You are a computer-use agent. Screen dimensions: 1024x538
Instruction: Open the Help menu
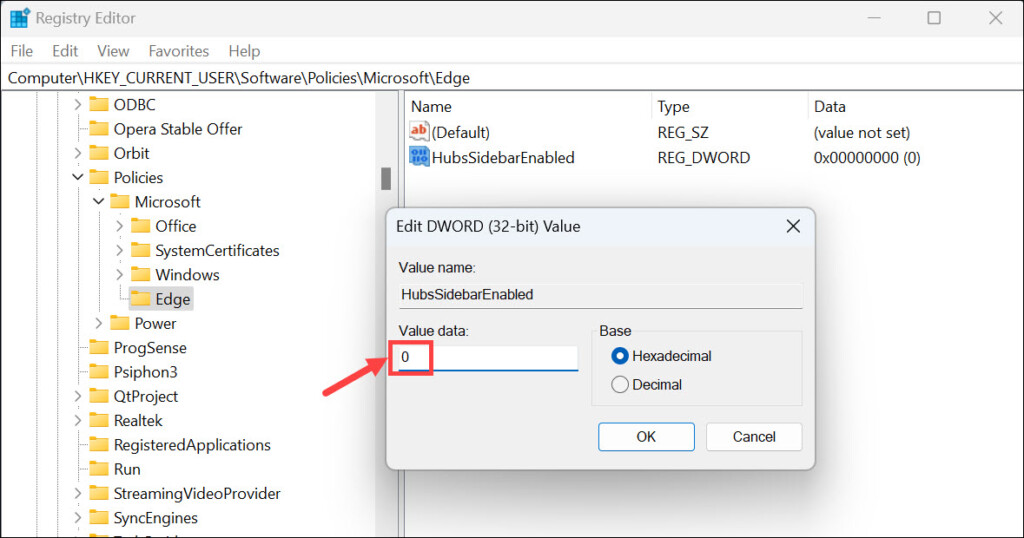(244, 51)
